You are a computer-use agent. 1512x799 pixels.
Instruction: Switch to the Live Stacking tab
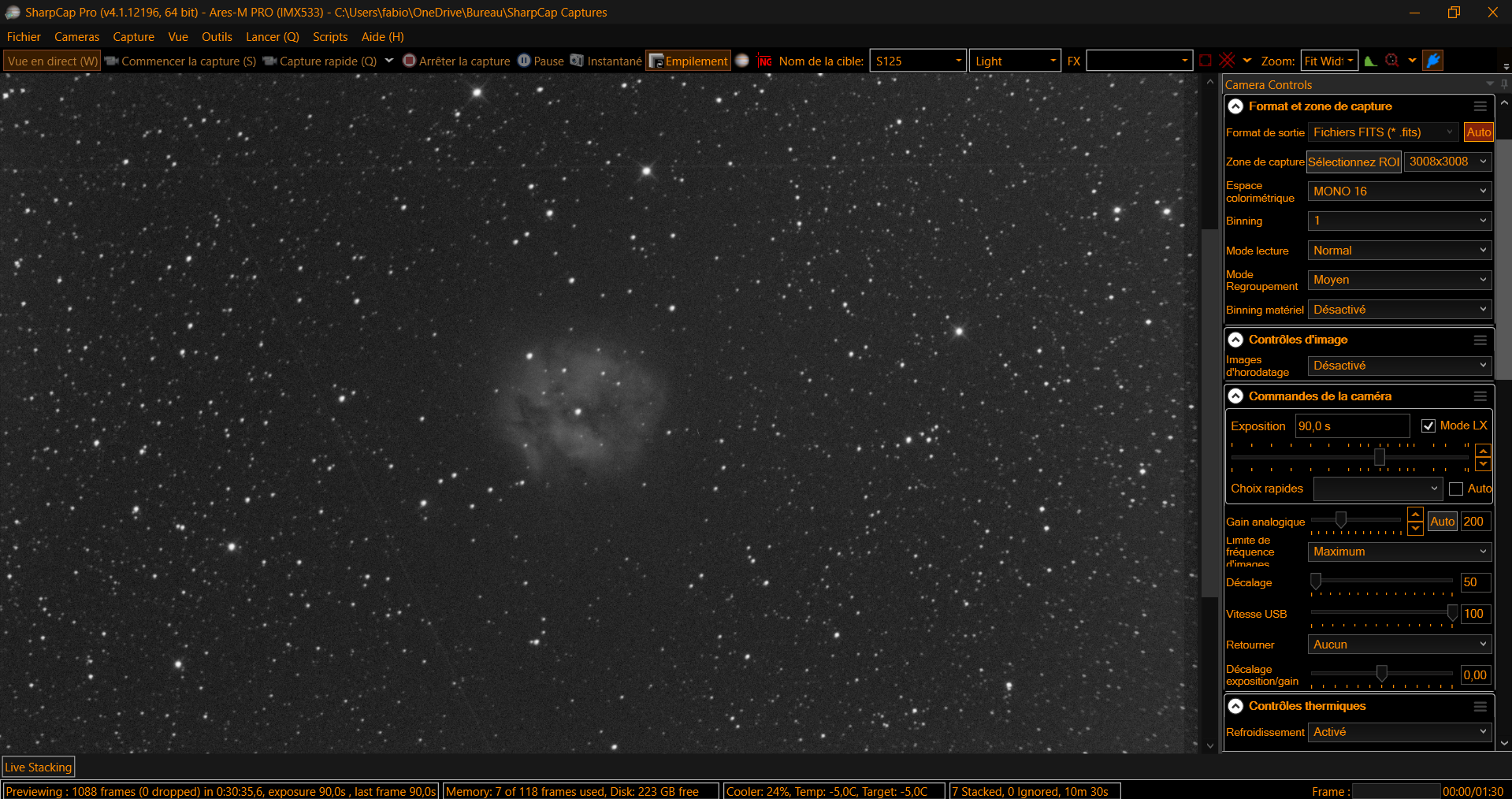(x=39, y=767)
